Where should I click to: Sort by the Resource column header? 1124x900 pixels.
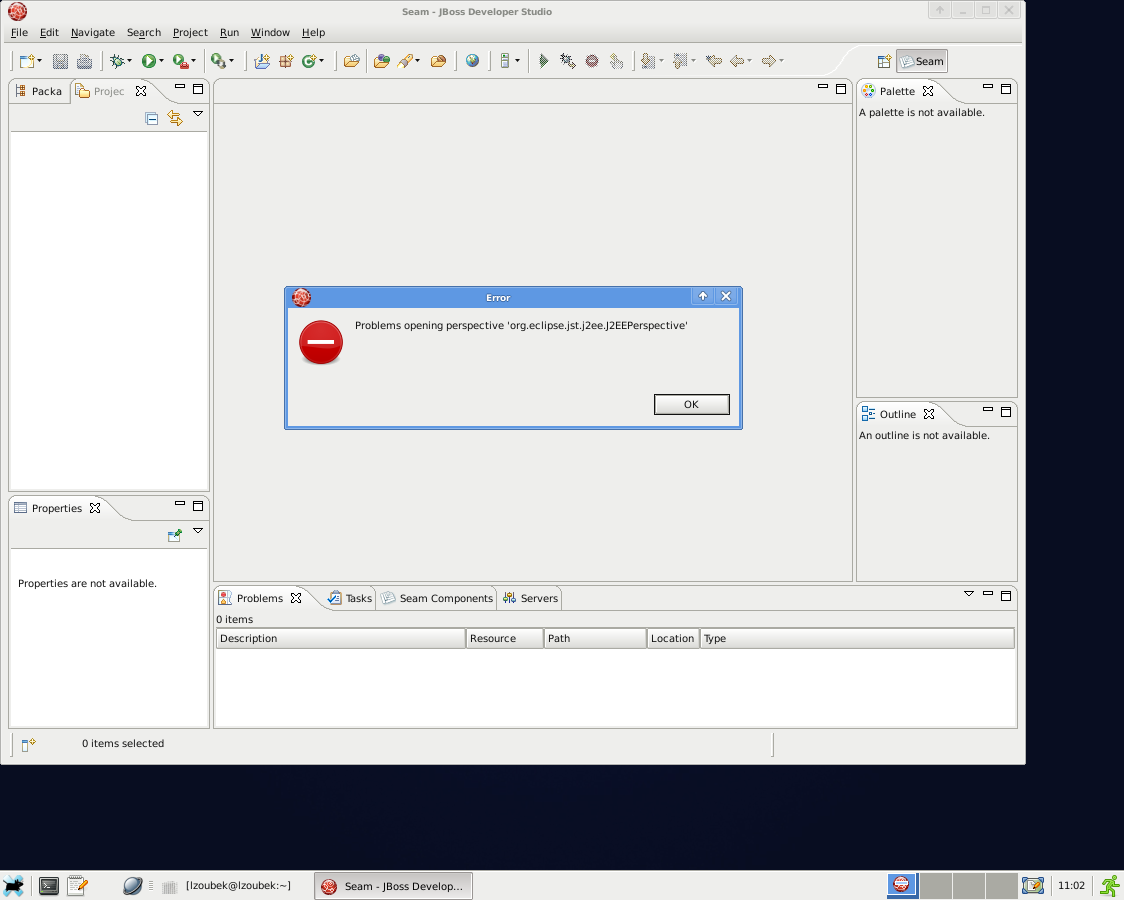tap(505, 638)
